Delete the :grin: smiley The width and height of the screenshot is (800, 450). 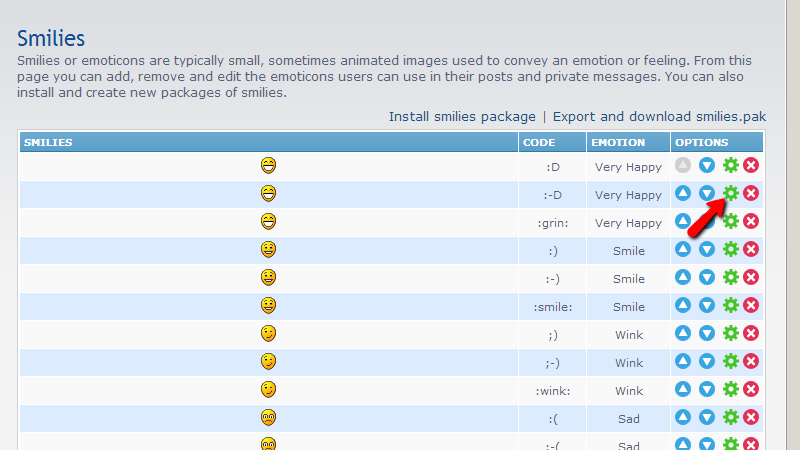click(751, 221)
